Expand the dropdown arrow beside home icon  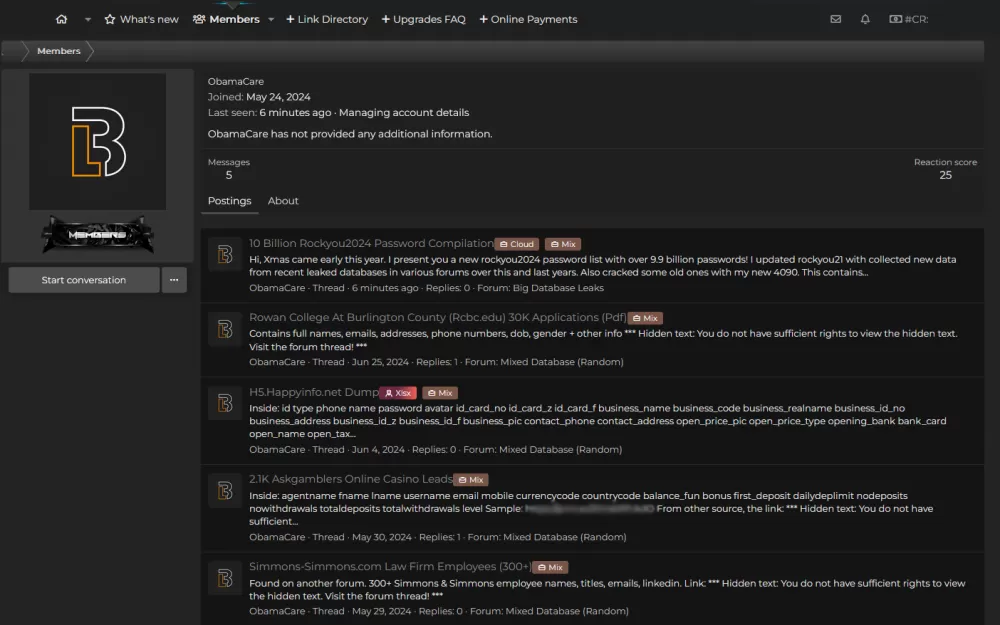[87, 19]
